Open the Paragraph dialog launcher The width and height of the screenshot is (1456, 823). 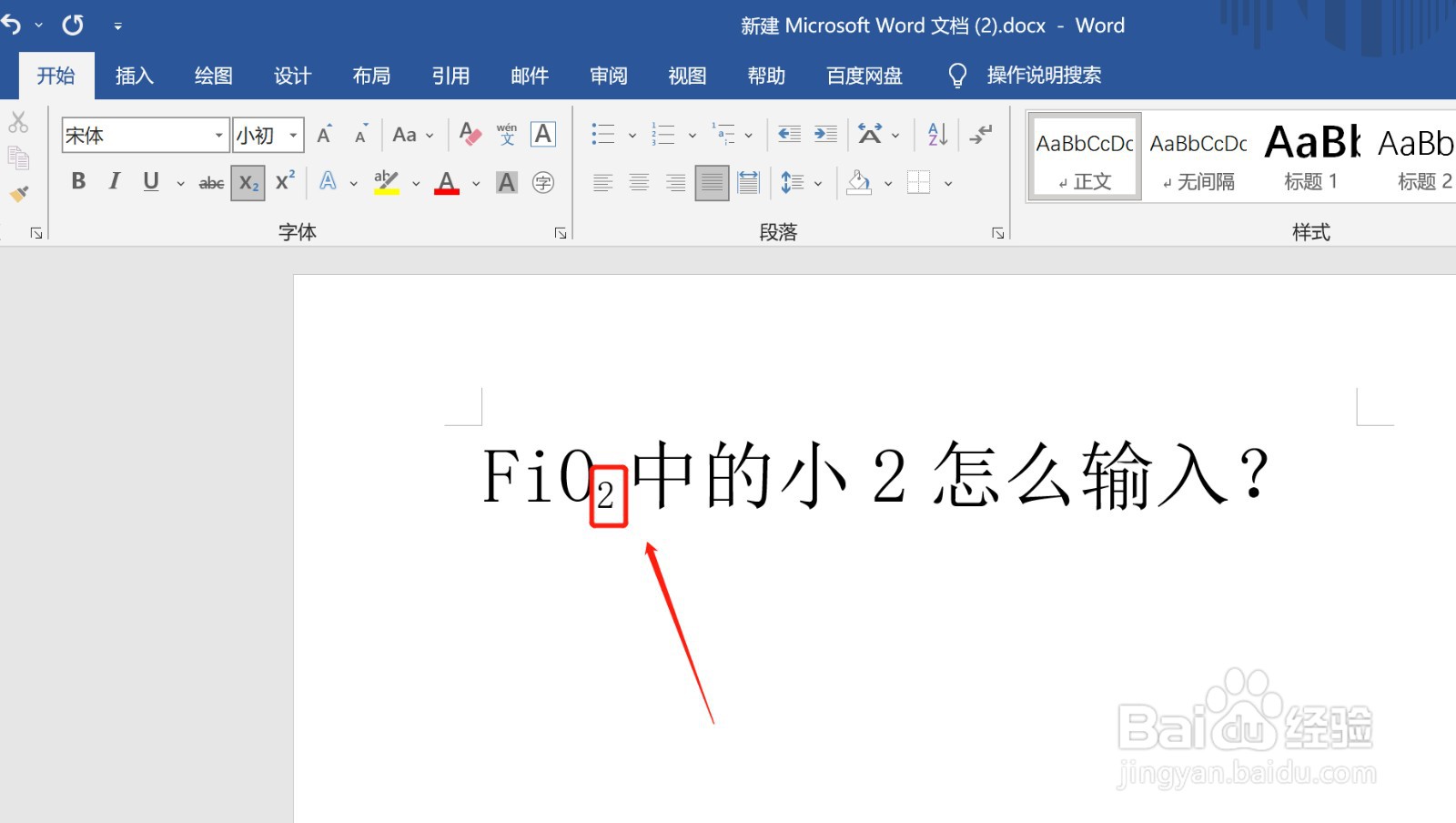[997, 233]
